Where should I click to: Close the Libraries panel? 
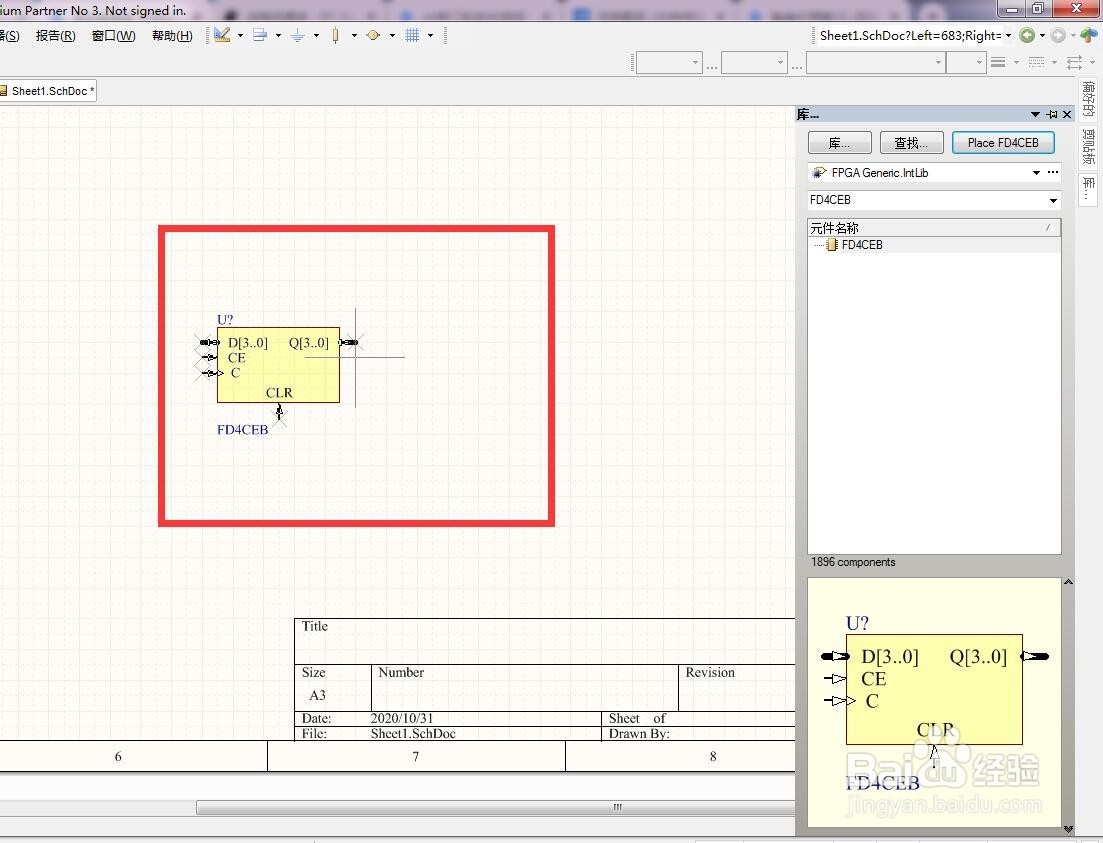coord(1067,114)
